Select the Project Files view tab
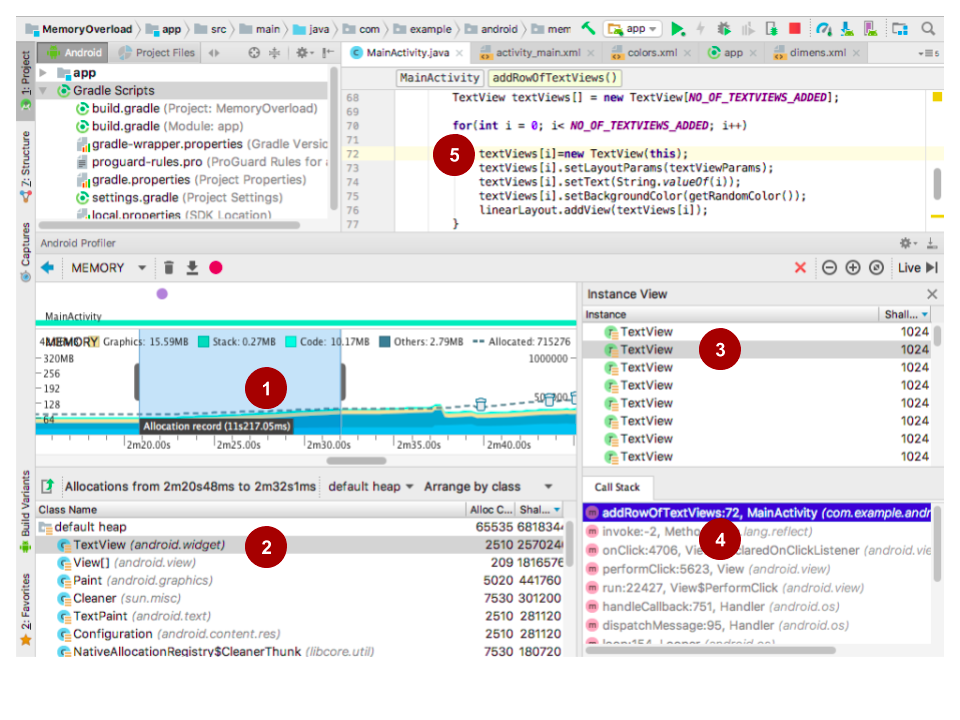The height and width of the screenshot is (720, 960). [x=157, y=53]
